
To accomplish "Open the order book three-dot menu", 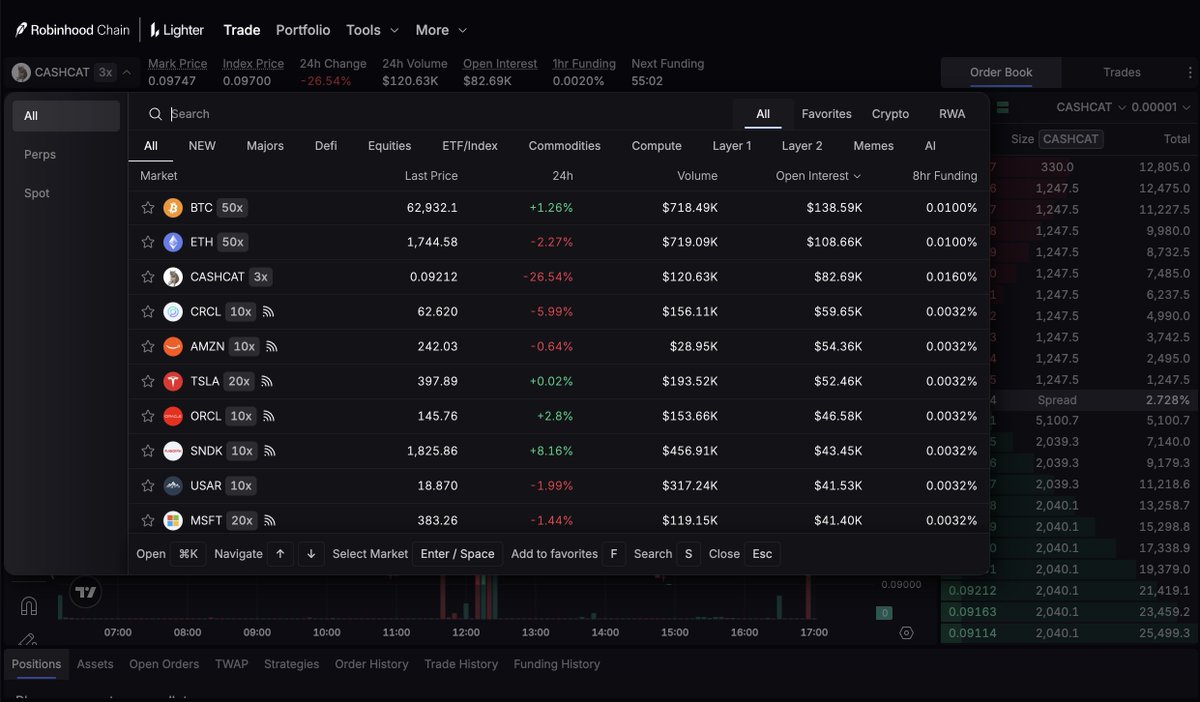I will pos(1190,72).
